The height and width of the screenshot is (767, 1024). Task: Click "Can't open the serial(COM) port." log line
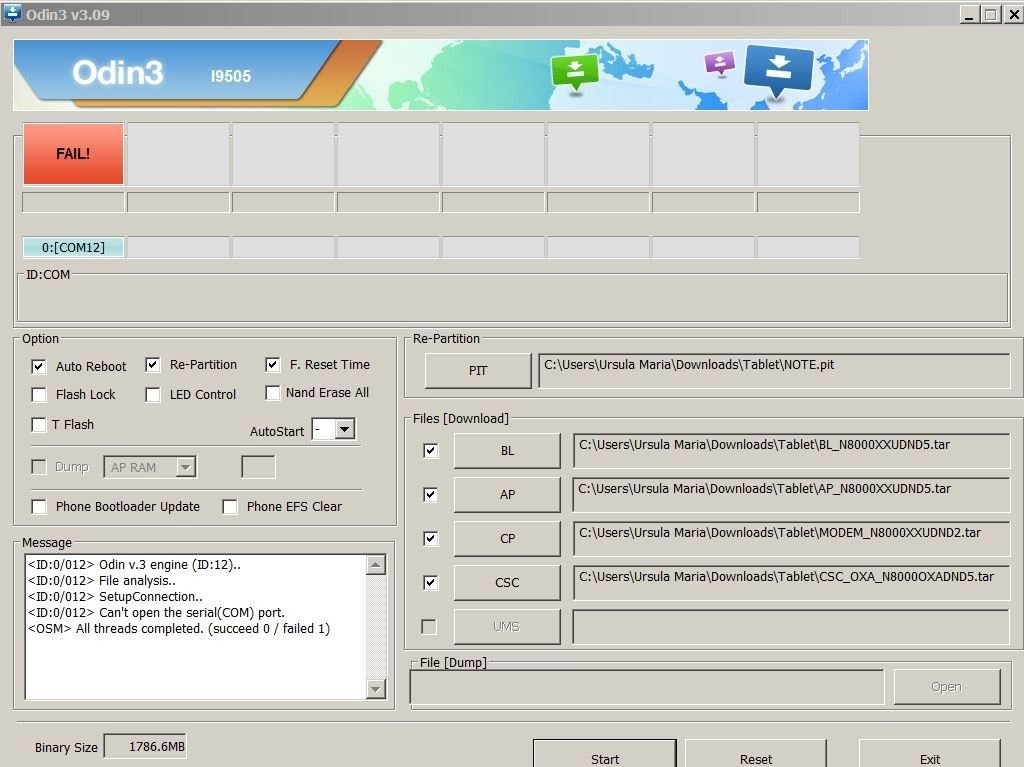(156, 613)
